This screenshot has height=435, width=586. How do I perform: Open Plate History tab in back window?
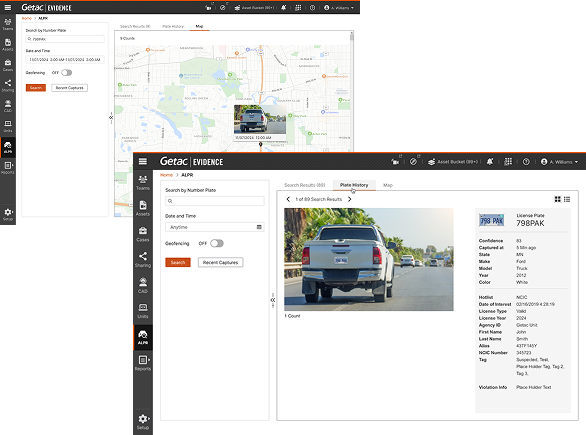(x=173, y=27)
